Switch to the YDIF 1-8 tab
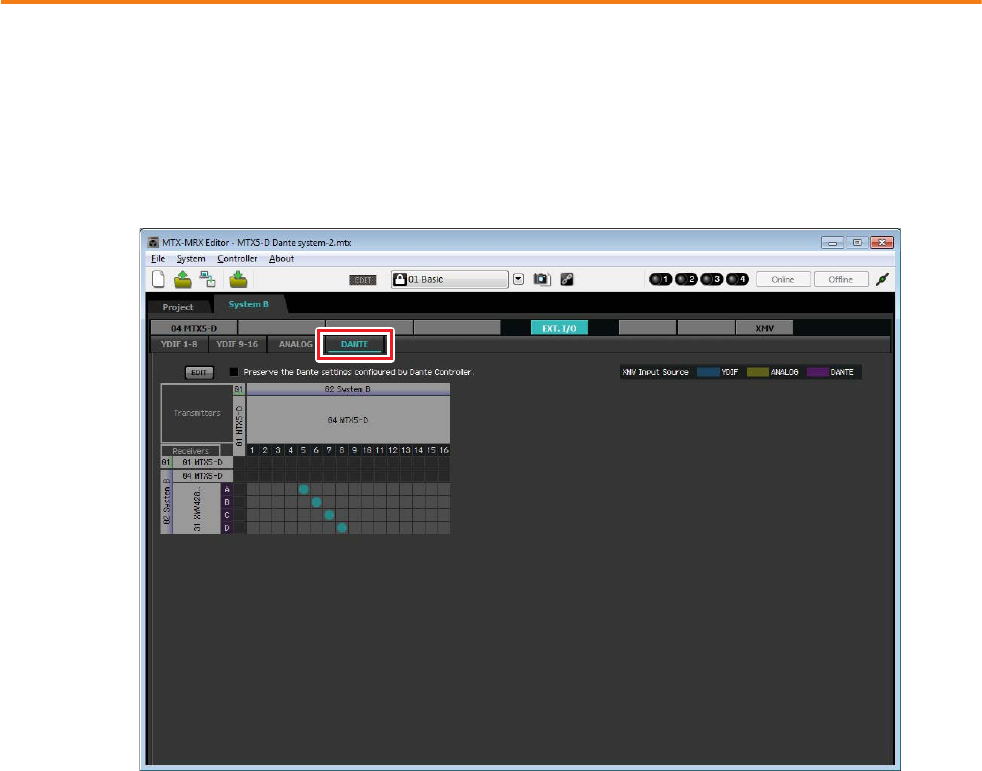Screen dimensions: 982x771 point(179,344)
